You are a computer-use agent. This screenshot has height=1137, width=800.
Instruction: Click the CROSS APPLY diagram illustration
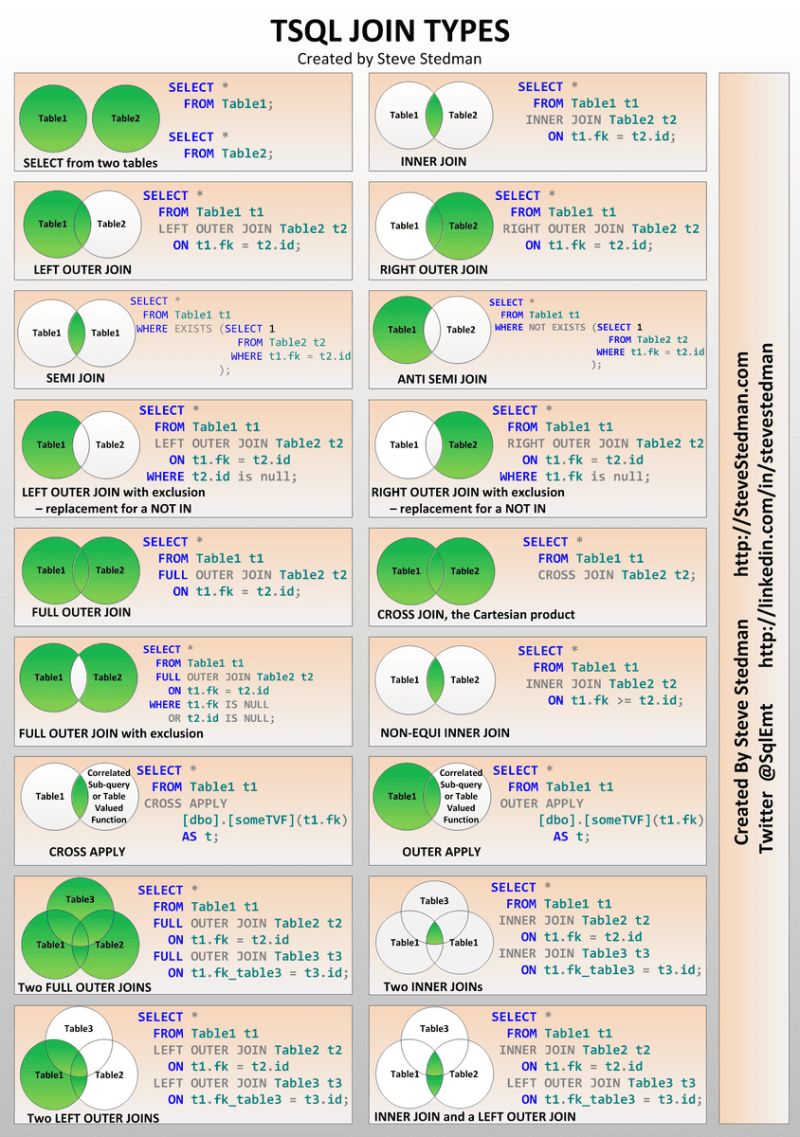78,797
